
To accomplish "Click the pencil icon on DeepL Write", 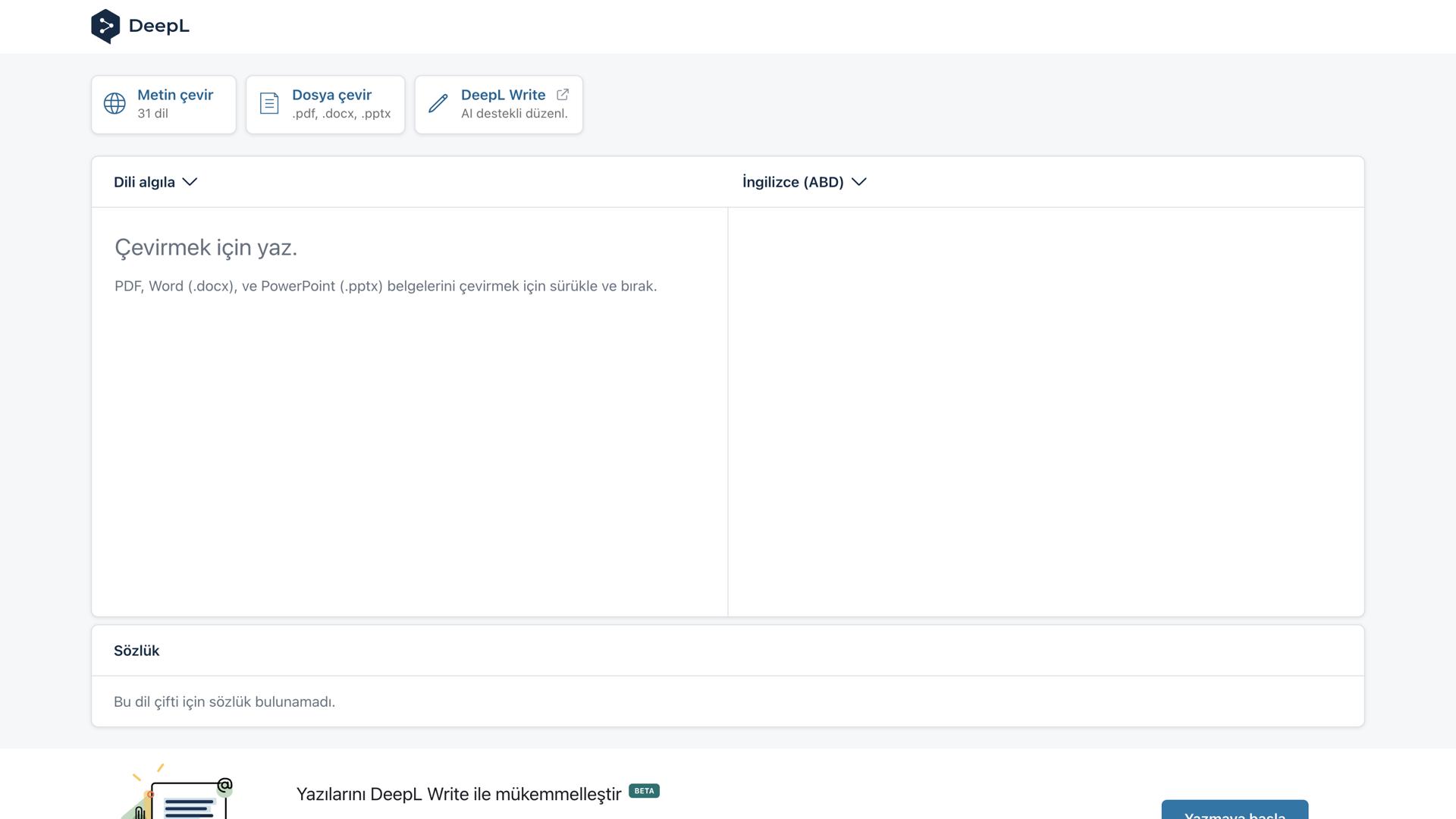I will pos(438,104).
